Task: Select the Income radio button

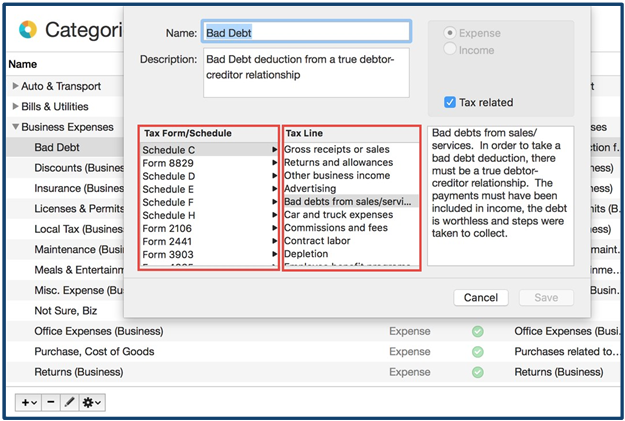Action: point(449,50)
